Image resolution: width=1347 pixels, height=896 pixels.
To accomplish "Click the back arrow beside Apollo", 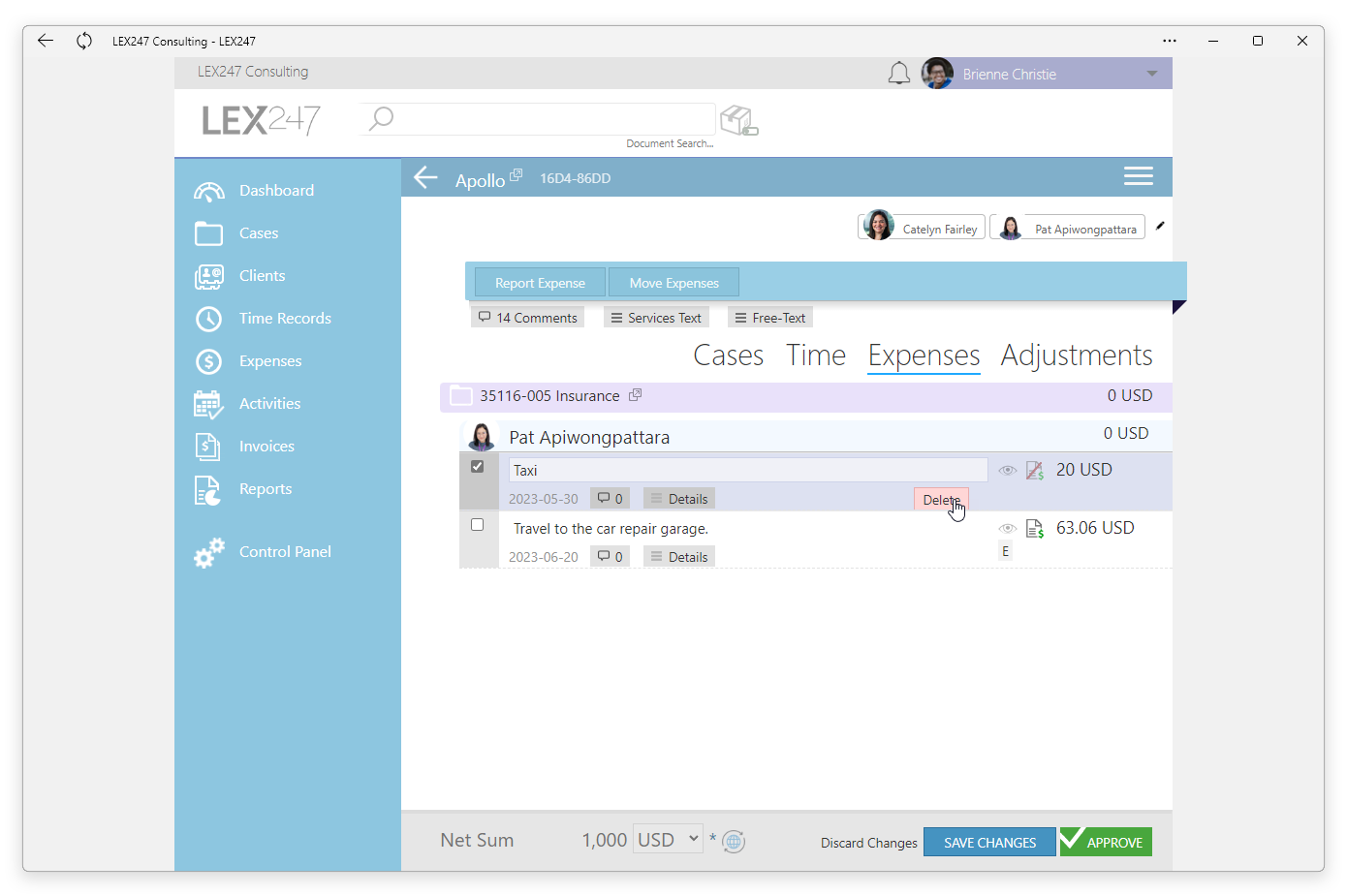I will pos(426,177).
